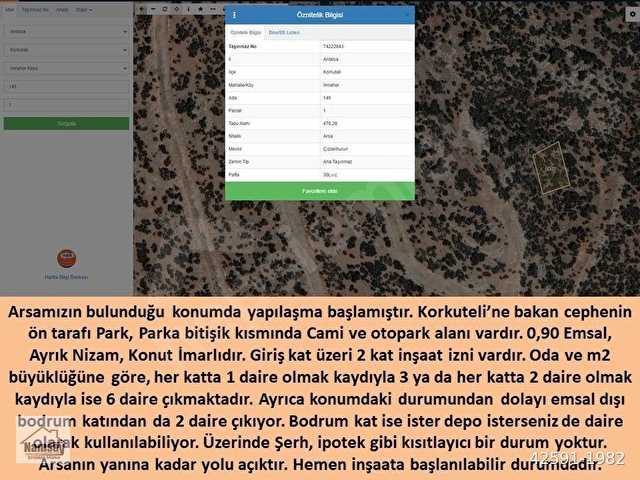Click the highlighted yellow parcel on map
Image resolution: width=640 pixels, height=480 pixels.
pos(551,167)
